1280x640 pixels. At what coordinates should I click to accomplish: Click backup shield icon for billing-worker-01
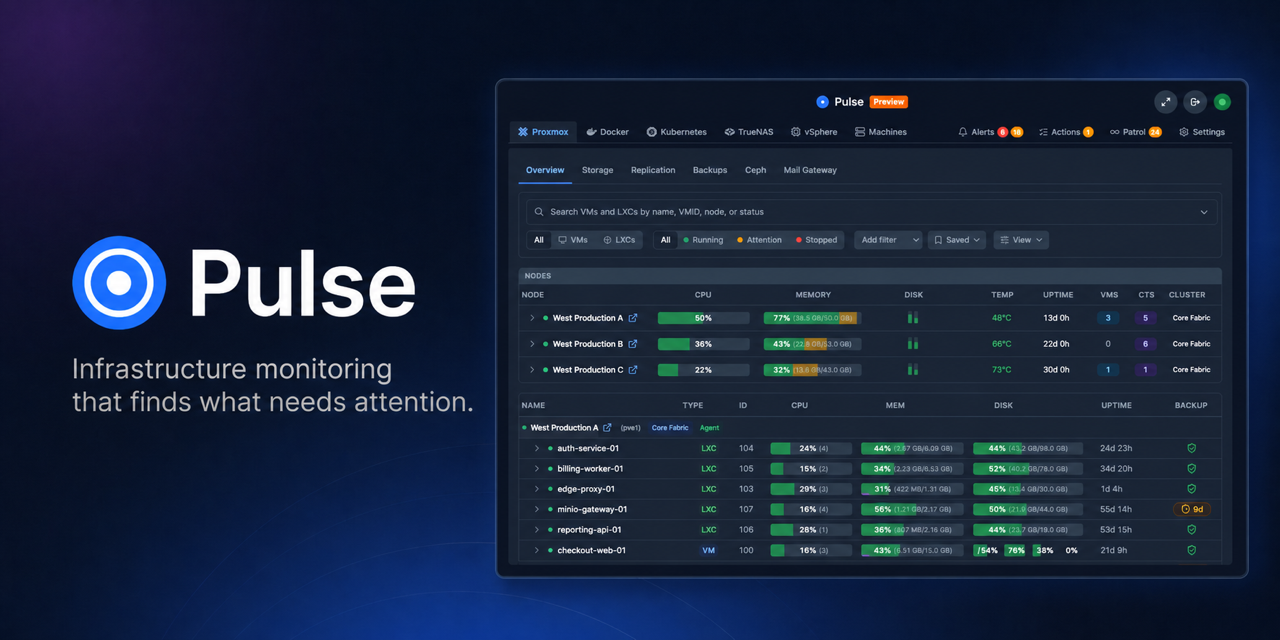point(1191,469)
